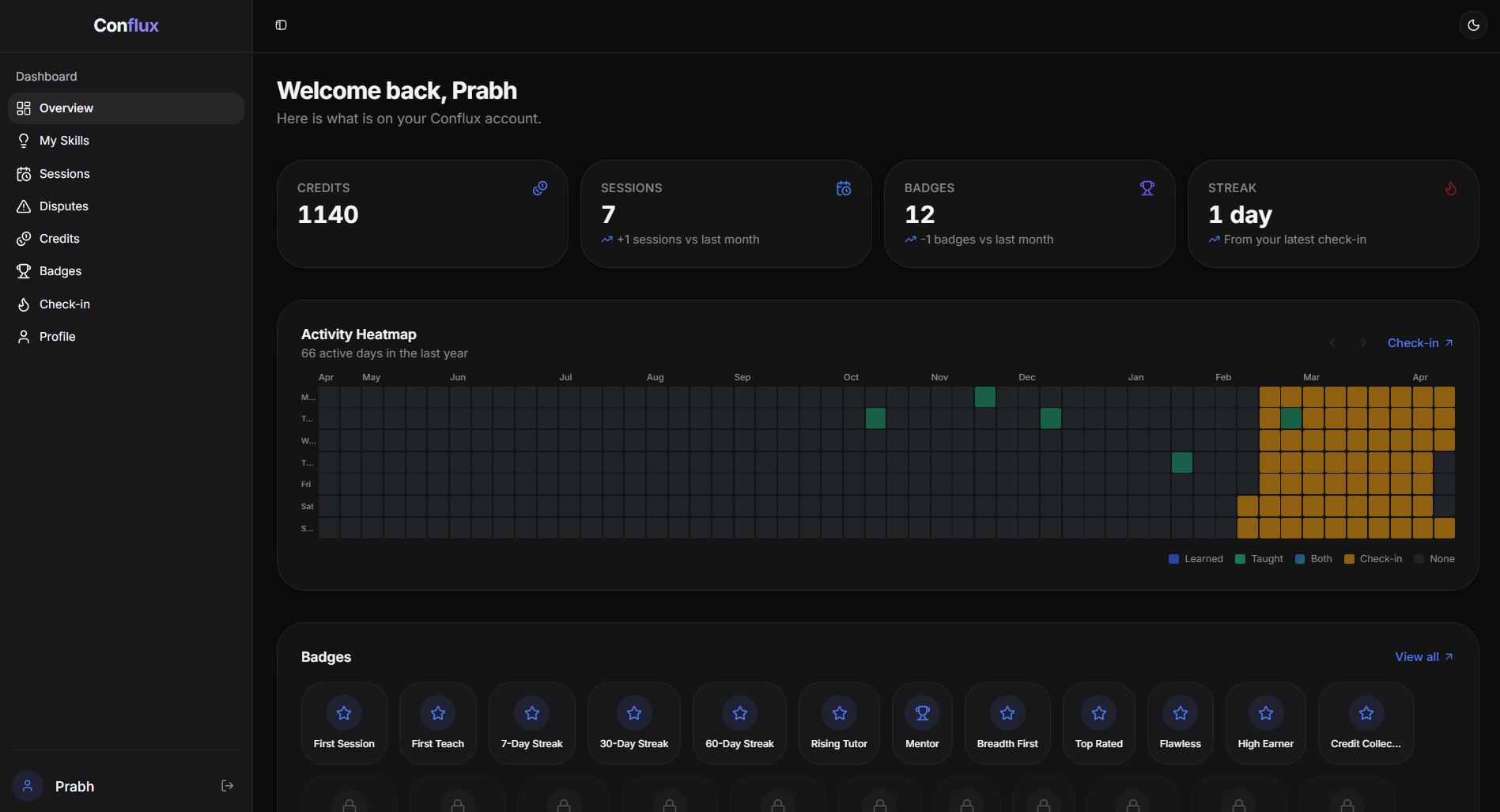Click the Mentor trophy badge
The image size is (1500, 812).
pyautogui.click(x=922, y=723)
